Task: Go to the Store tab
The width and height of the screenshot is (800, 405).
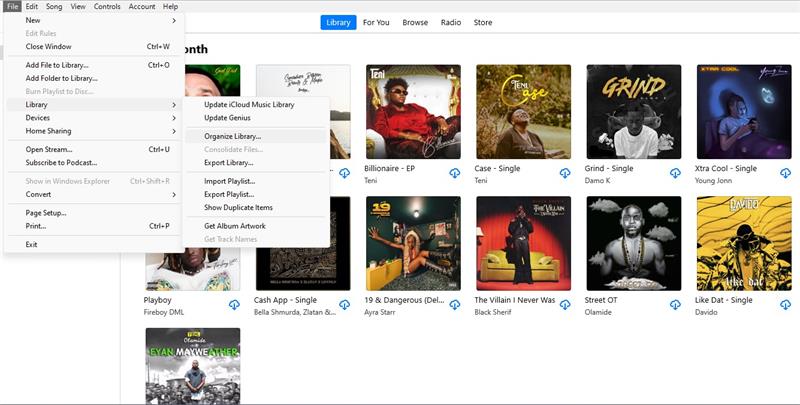Action: coord(483,22)
